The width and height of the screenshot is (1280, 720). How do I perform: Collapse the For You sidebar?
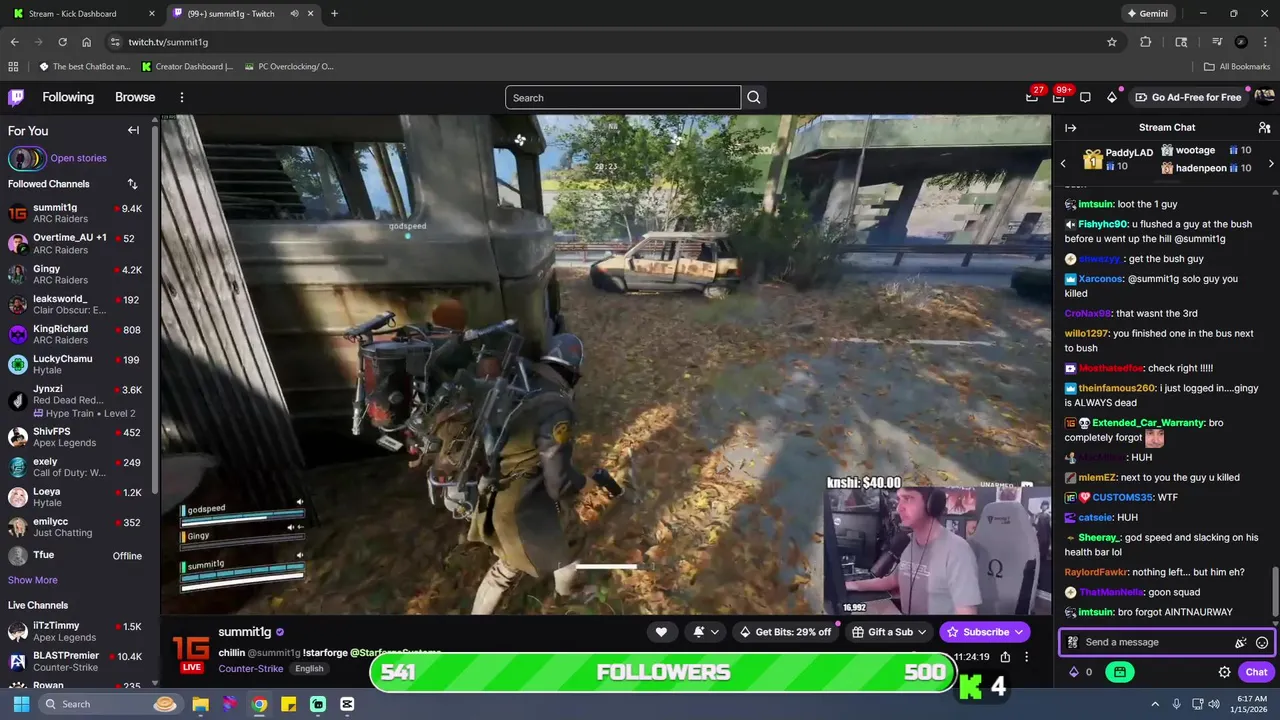(x=133, y=130)
